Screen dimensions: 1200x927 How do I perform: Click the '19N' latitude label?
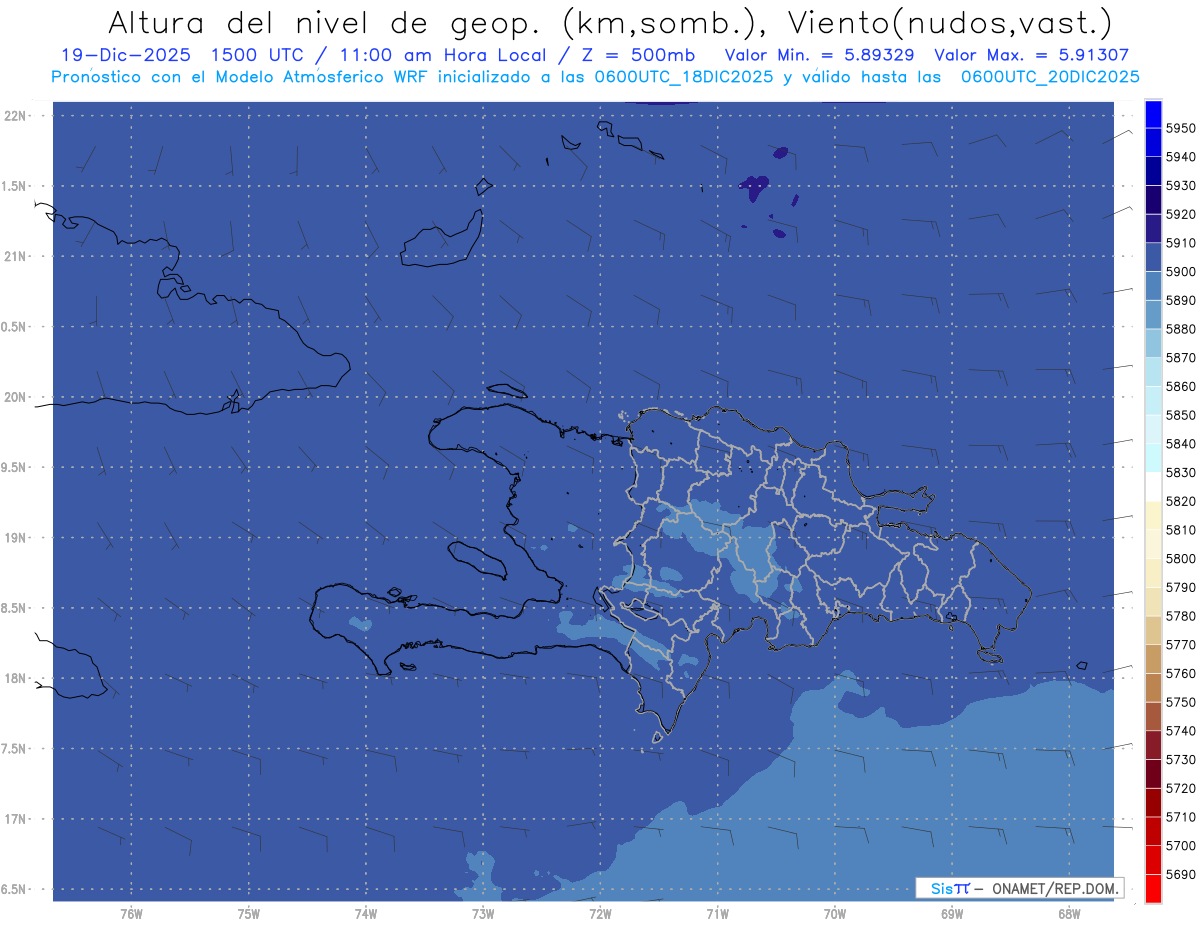coord(17,538)
